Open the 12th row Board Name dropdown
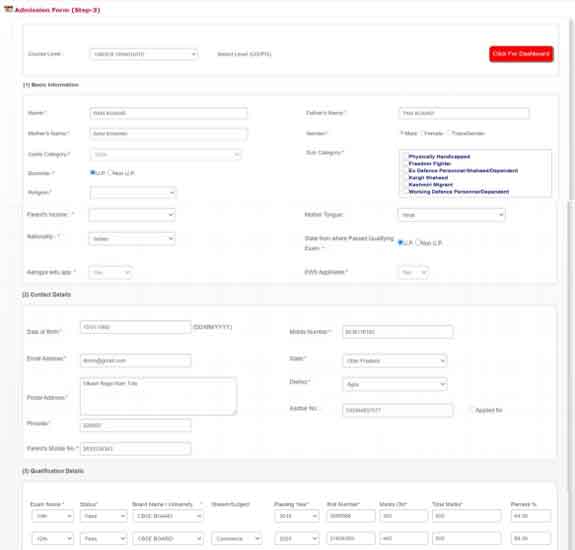The width and height of the screenshot is (575, 550). (168, 539)
